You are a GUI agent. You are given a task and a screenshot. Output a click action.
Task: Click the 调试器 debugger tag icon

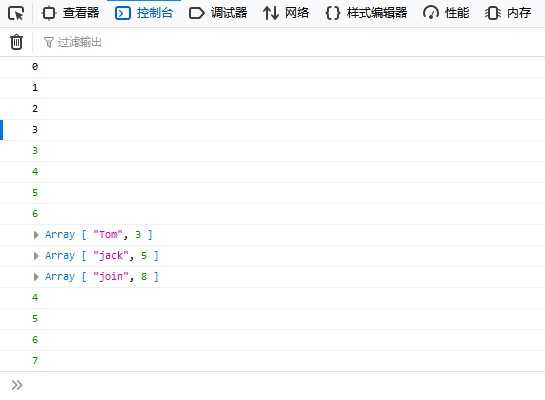point(196,13)
